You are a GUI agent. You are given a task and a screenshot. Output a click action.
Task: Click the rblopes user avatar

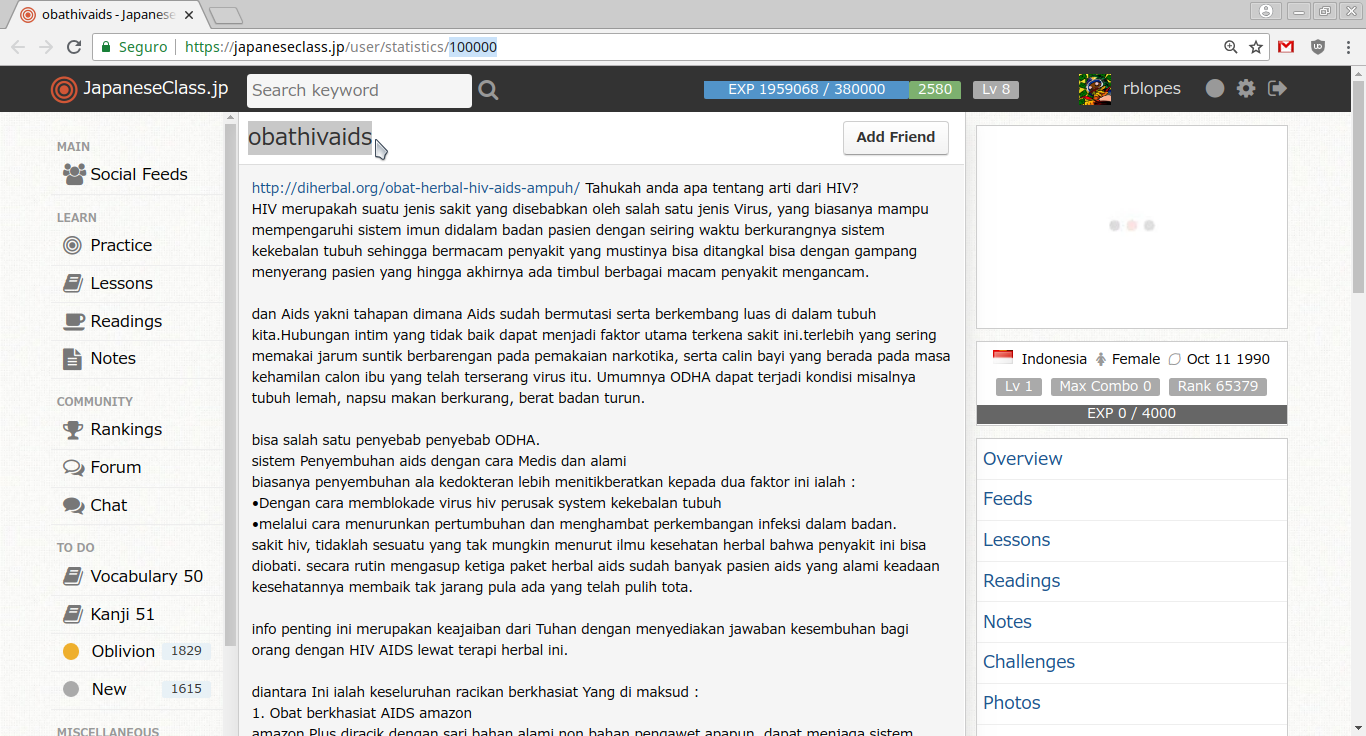coord(1095,89)
